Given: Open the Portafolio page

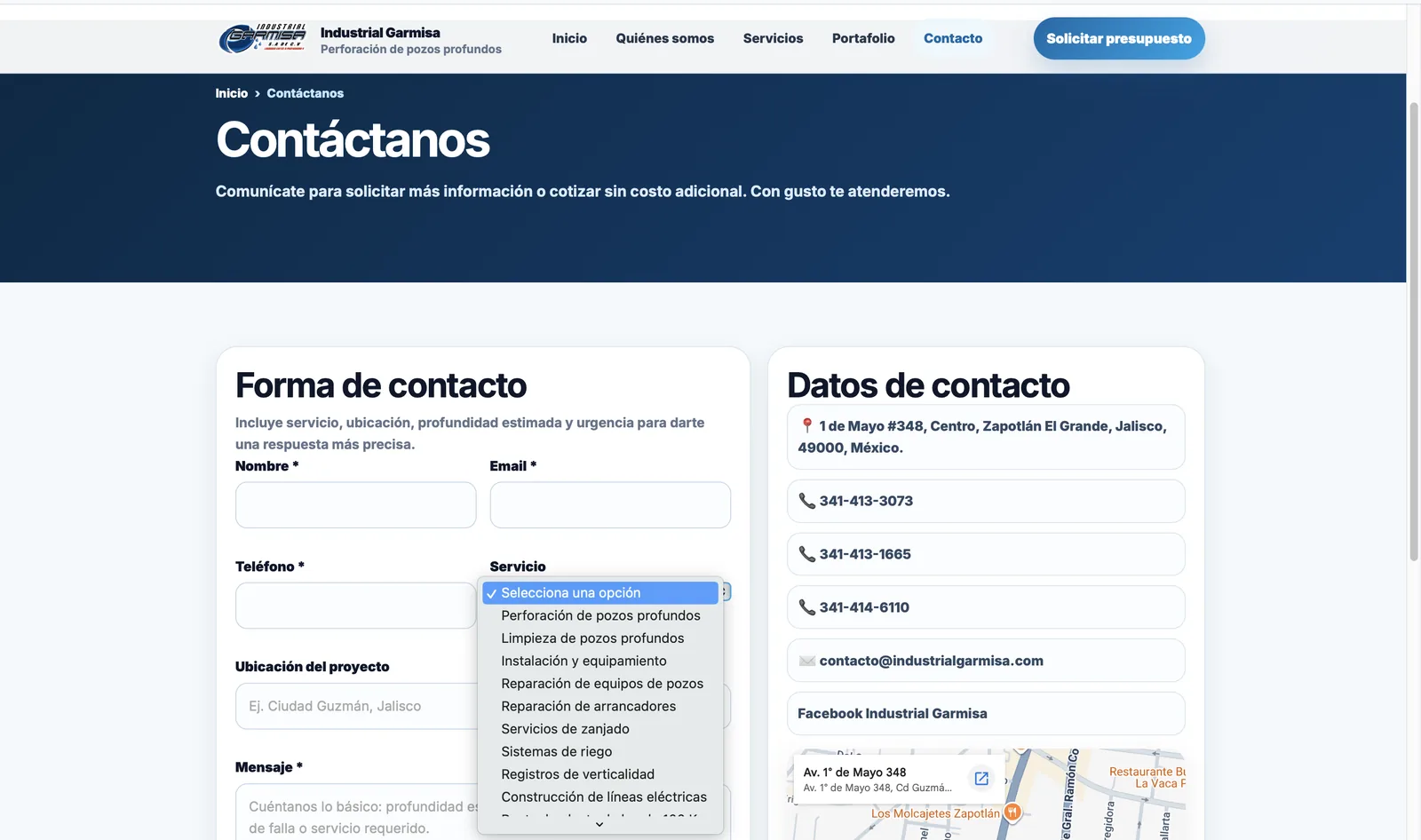Looking at the screenshot, I should point(863,38).
